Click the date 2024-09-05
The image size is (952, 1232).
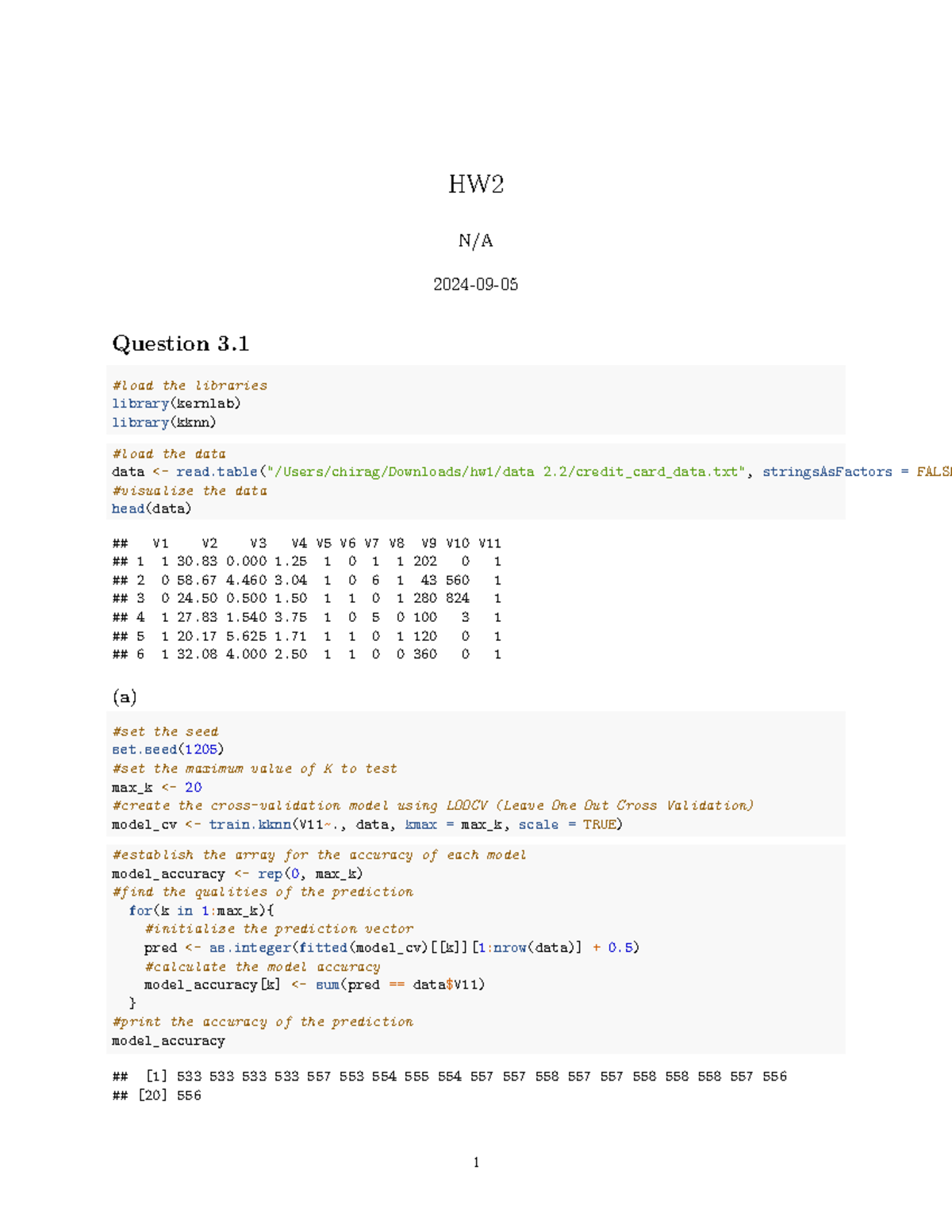coord(475,285)
